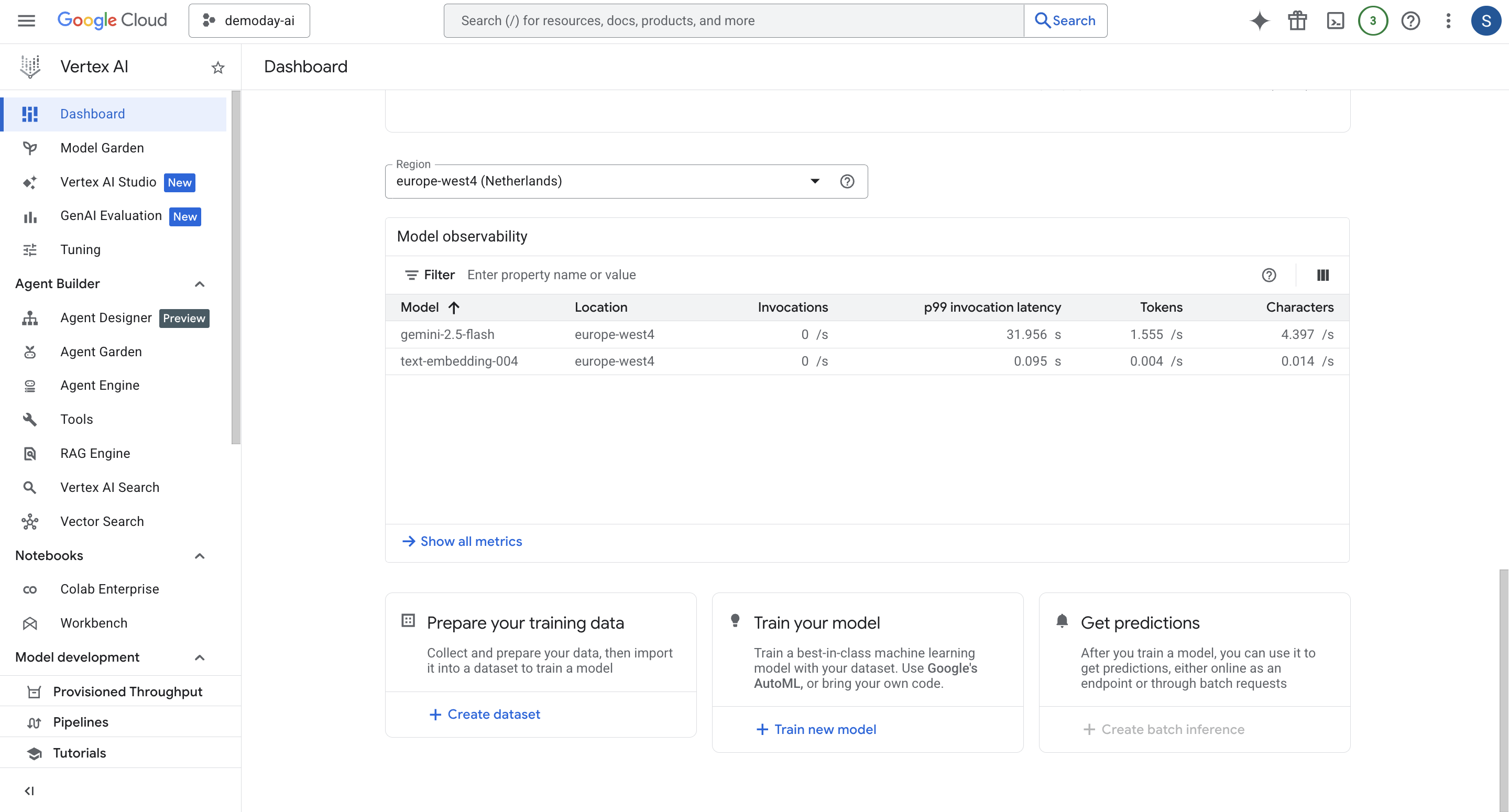
Task: Collapse the Notebooks section
Action: 199,555
